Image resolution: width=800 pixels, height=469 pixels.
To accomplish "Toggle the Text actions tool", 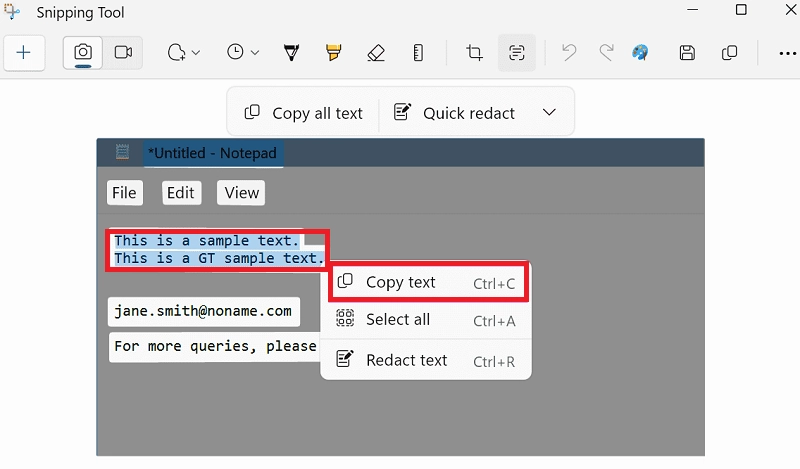I will click(x=517, y=53).
